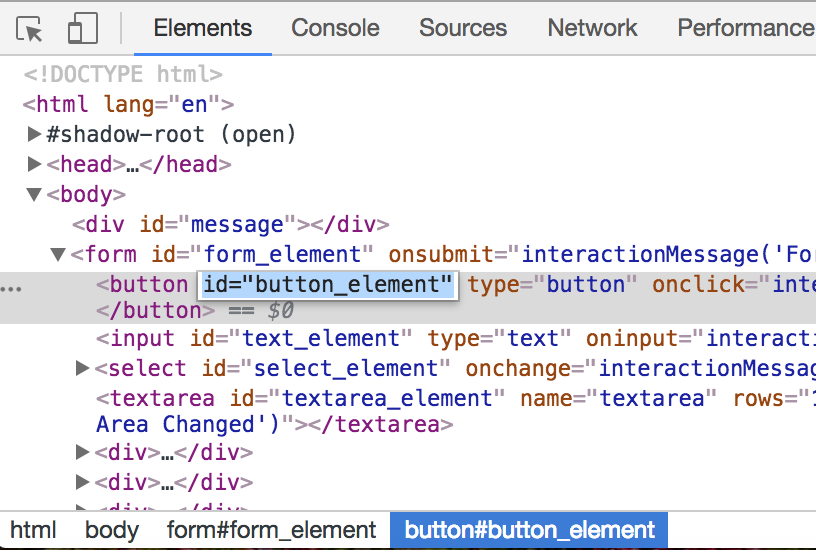Viewport: 816px width, 550px height.
Task: Click the id="button_element" attribute field
Action: [x=328, y=284]
